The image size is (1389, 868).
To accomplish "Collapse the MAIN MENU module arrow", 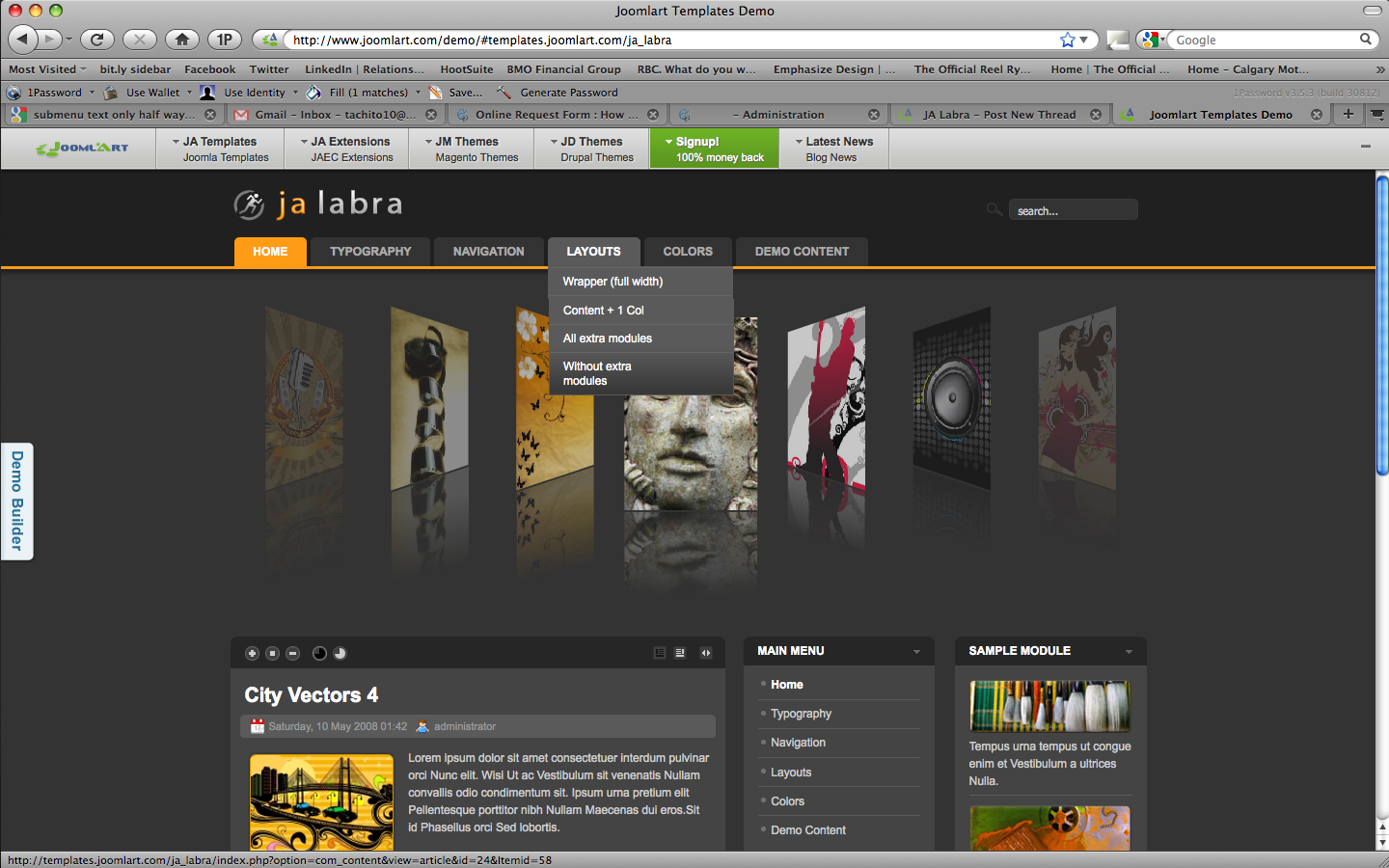I will (916, 652).
